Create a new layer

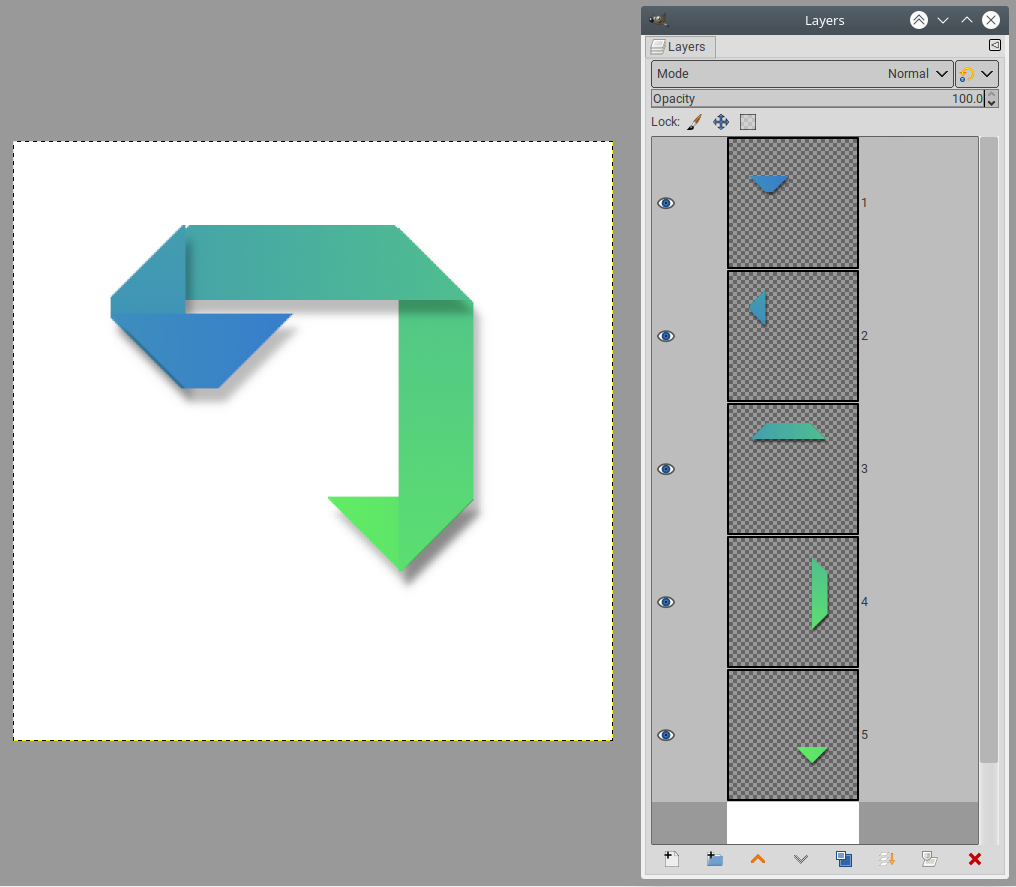pyautogui.click(x=672, y=859)
